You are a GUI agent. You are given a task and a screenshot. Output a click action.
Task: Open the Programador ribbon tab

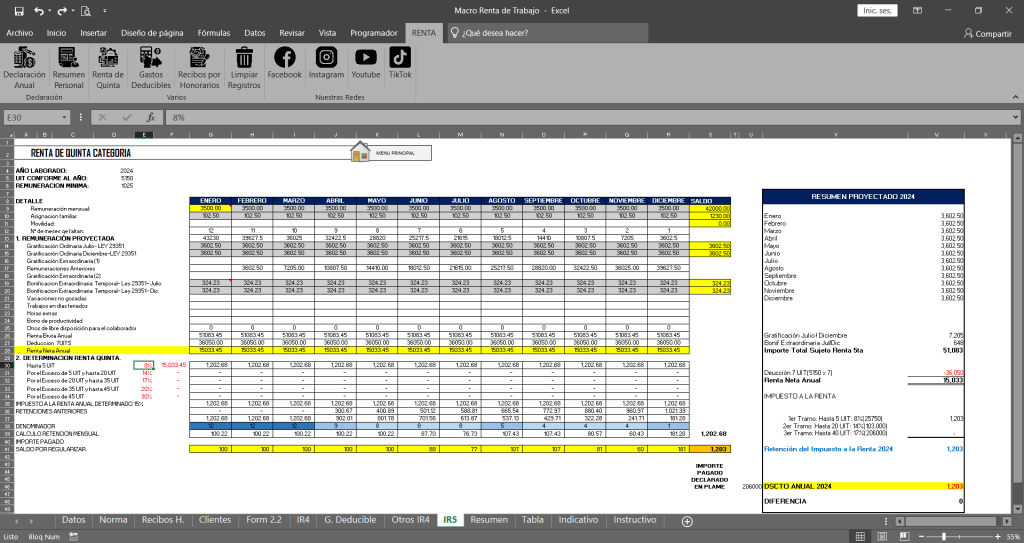pos(374,33)
